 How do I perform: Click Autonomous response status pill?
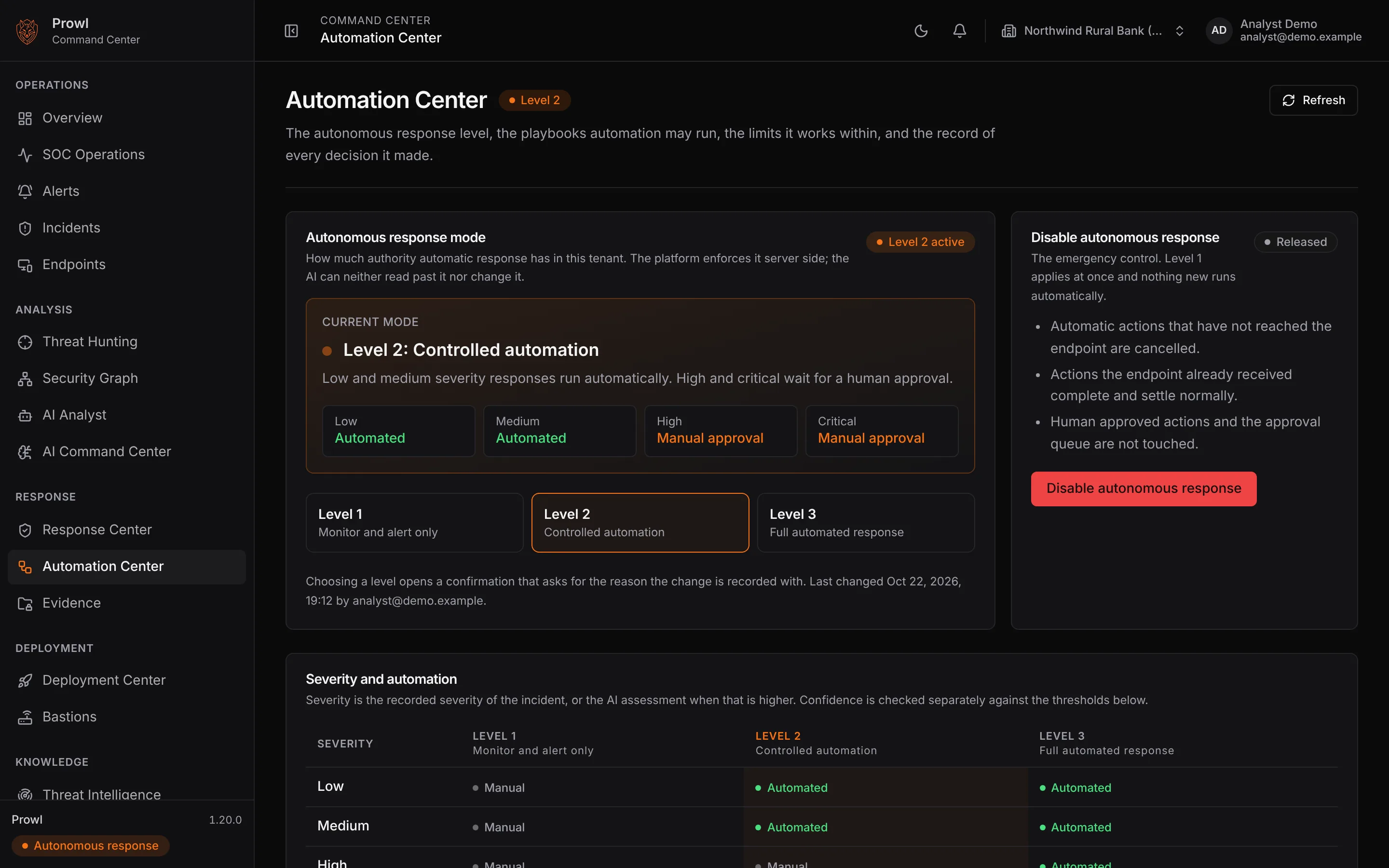tap(90, 846)
